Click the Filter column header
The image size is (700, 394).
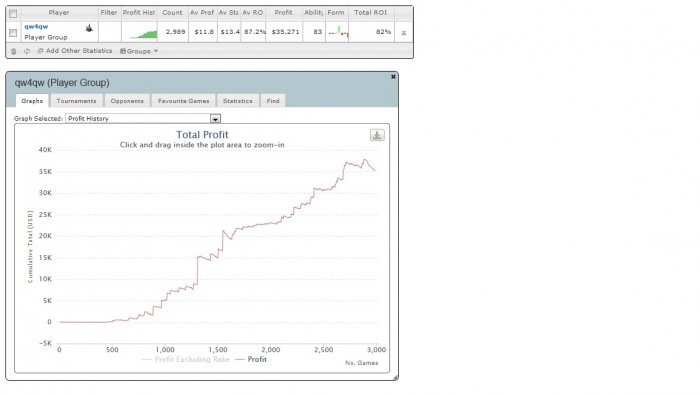[x=109, y=12]
